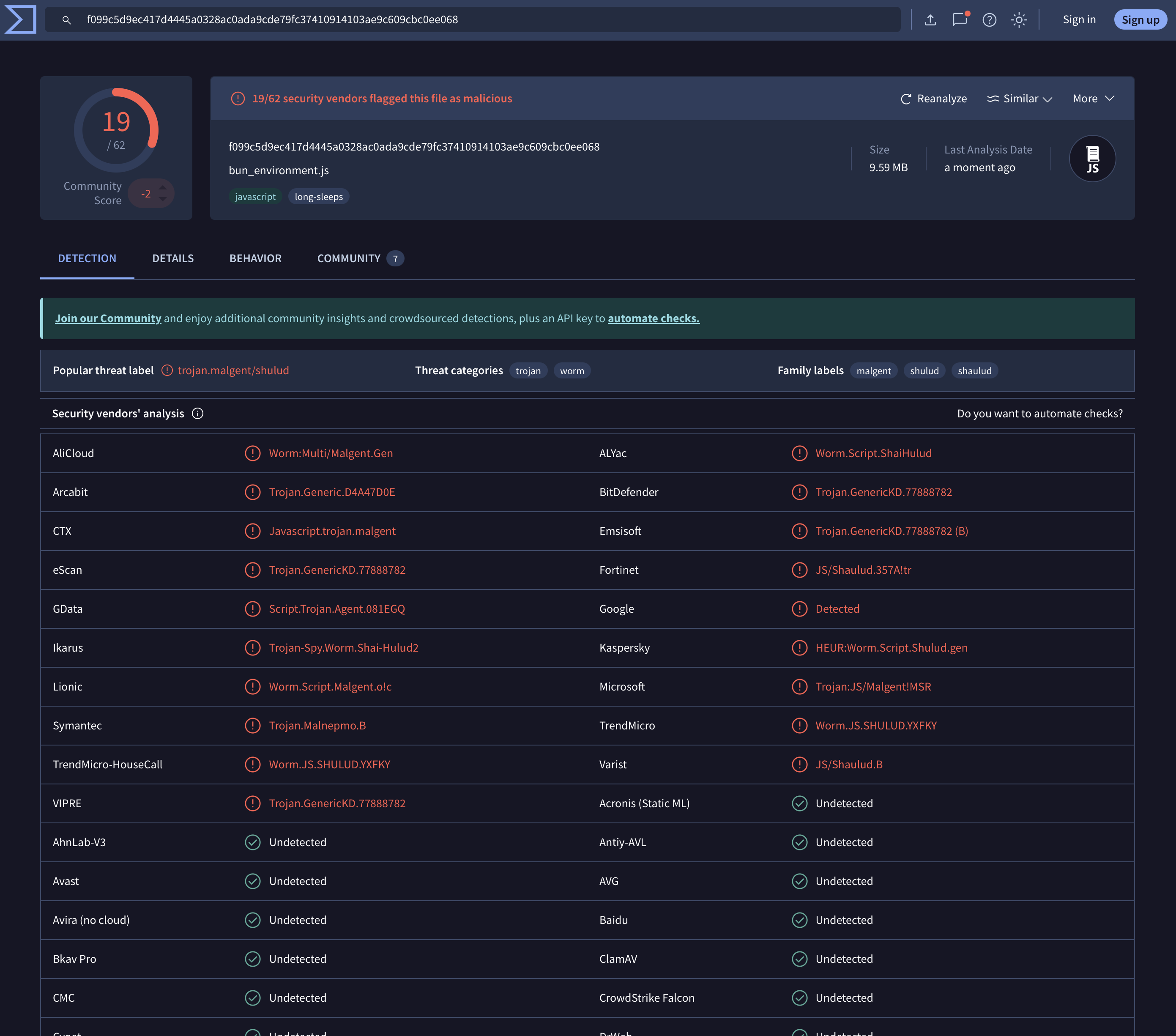The height and width of the screenshot is (1036, 1176).
Task: Downvote the community score arrow
Action: coord(163,200)
